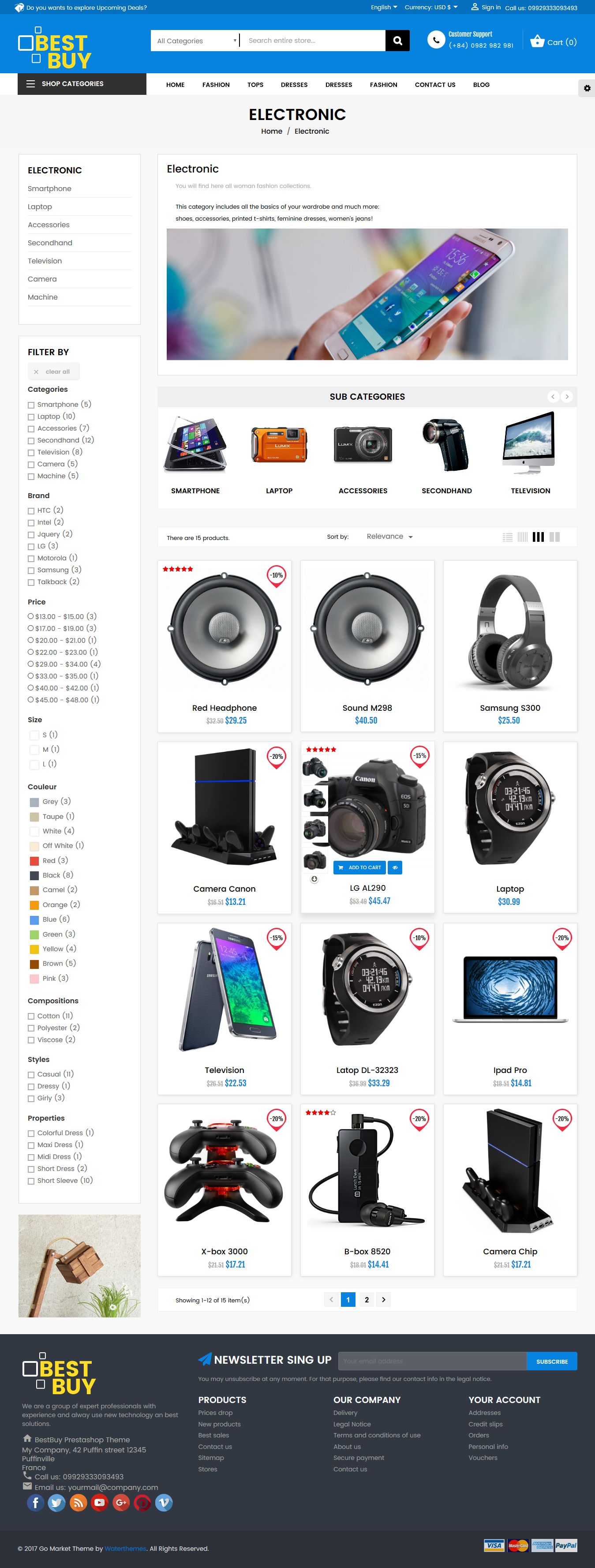Select the $13.00 - $15.00 price range

tap(30, 616)
